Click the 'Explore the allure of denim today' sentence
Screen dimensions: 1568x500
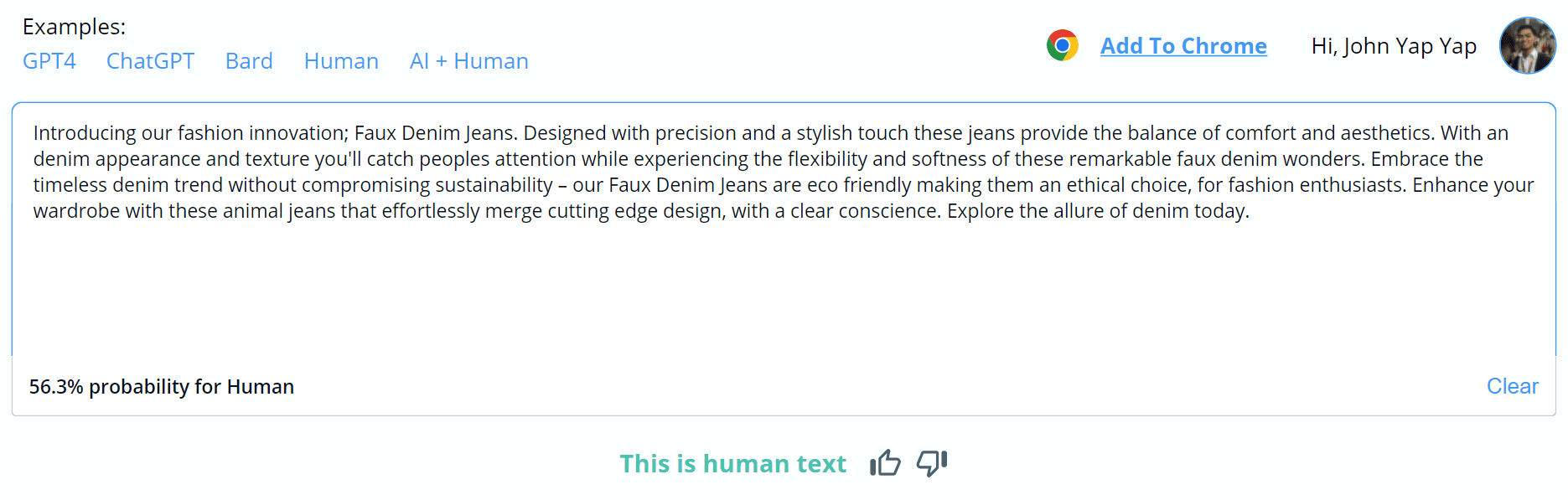point(1098,211)
